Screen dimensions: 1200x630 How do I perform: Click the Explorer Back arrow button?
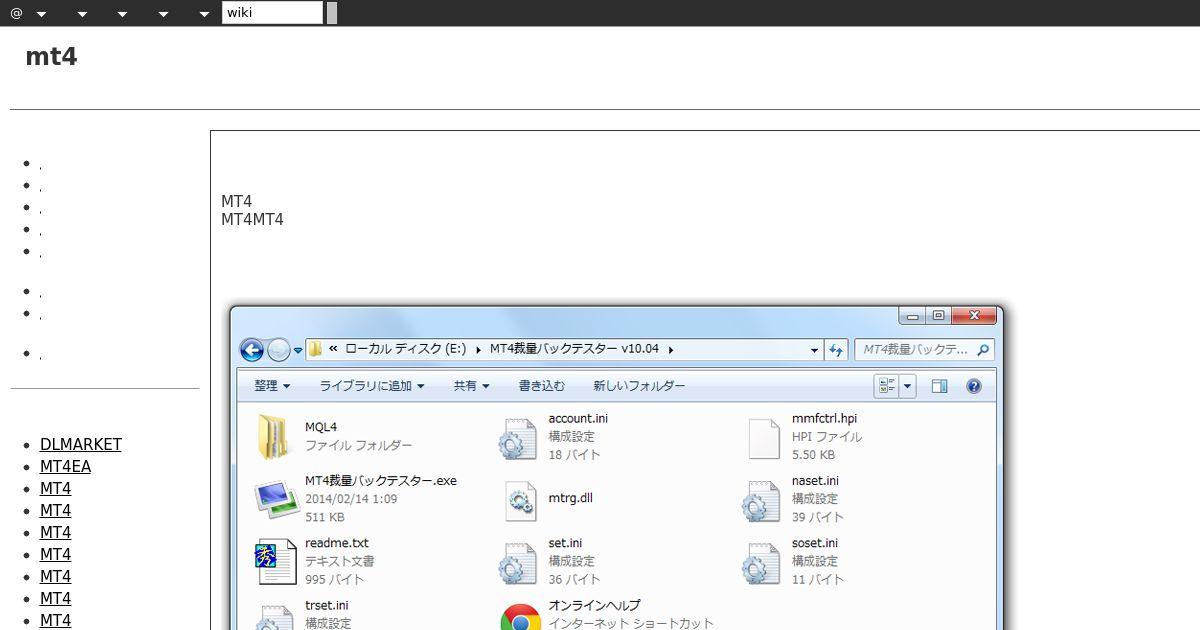(x=252, y=350)
